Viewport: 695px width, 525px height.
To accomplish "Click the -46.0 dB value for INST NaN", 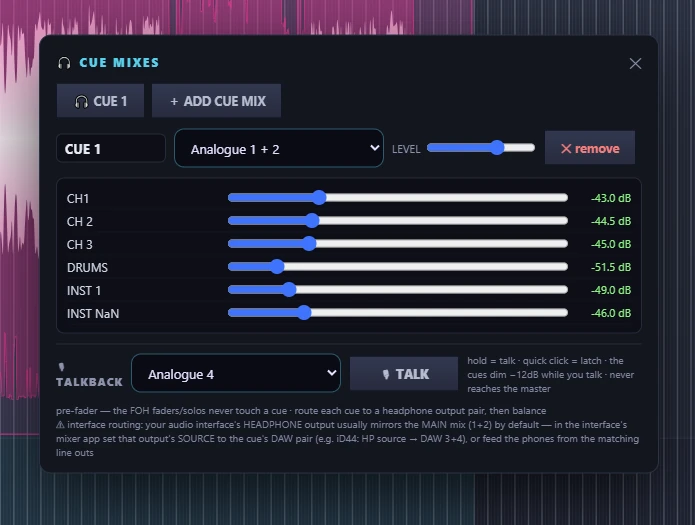I will click(611, 313).
